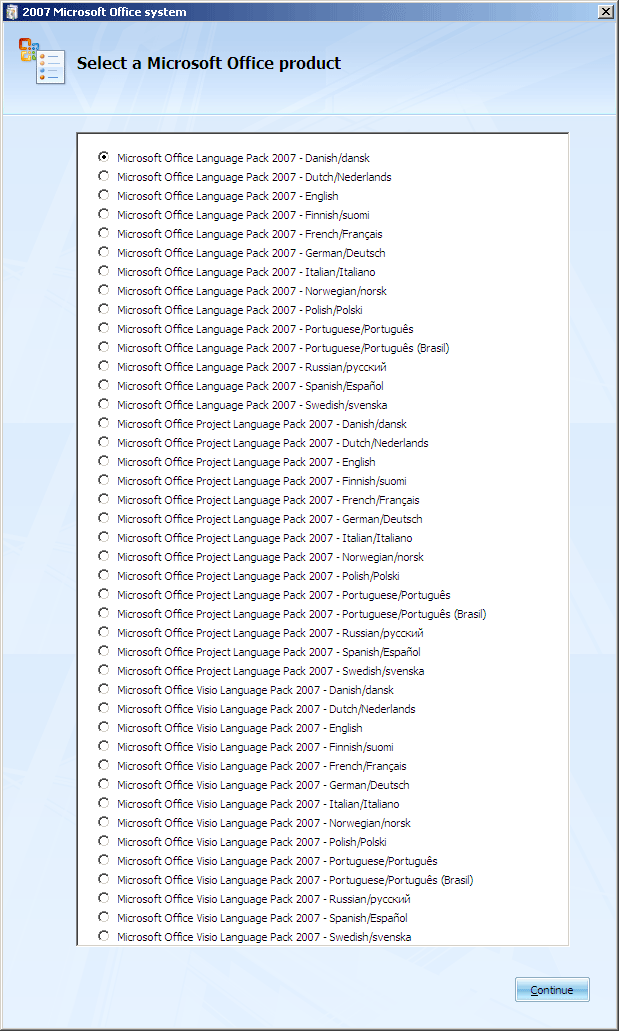Screen dimensions: 619x1031
Task: Select Office Language Pack 2007 Polish/Polski
Action: pos(103,309)
